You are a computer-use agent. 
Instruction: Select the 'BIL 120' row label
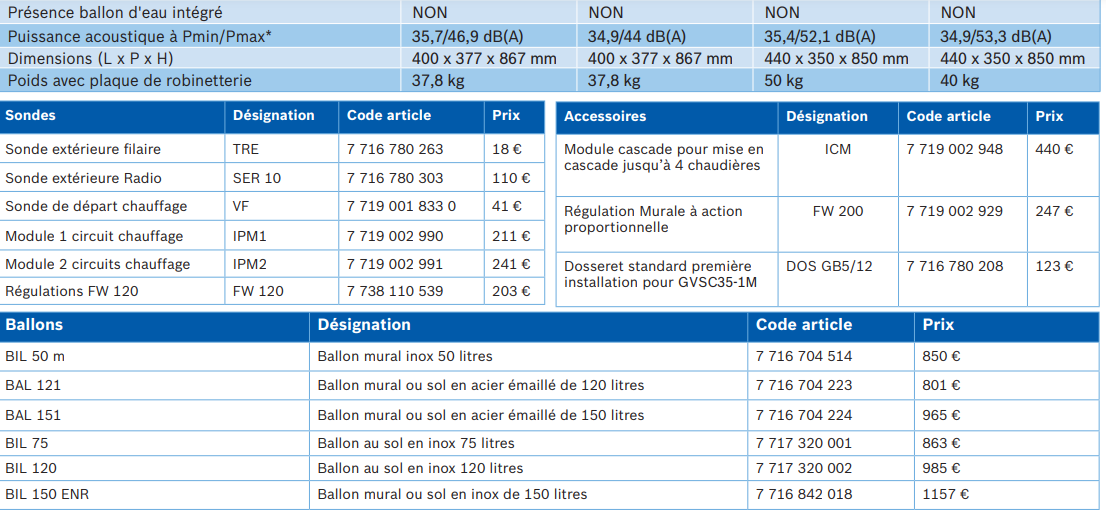pos(30,468)
